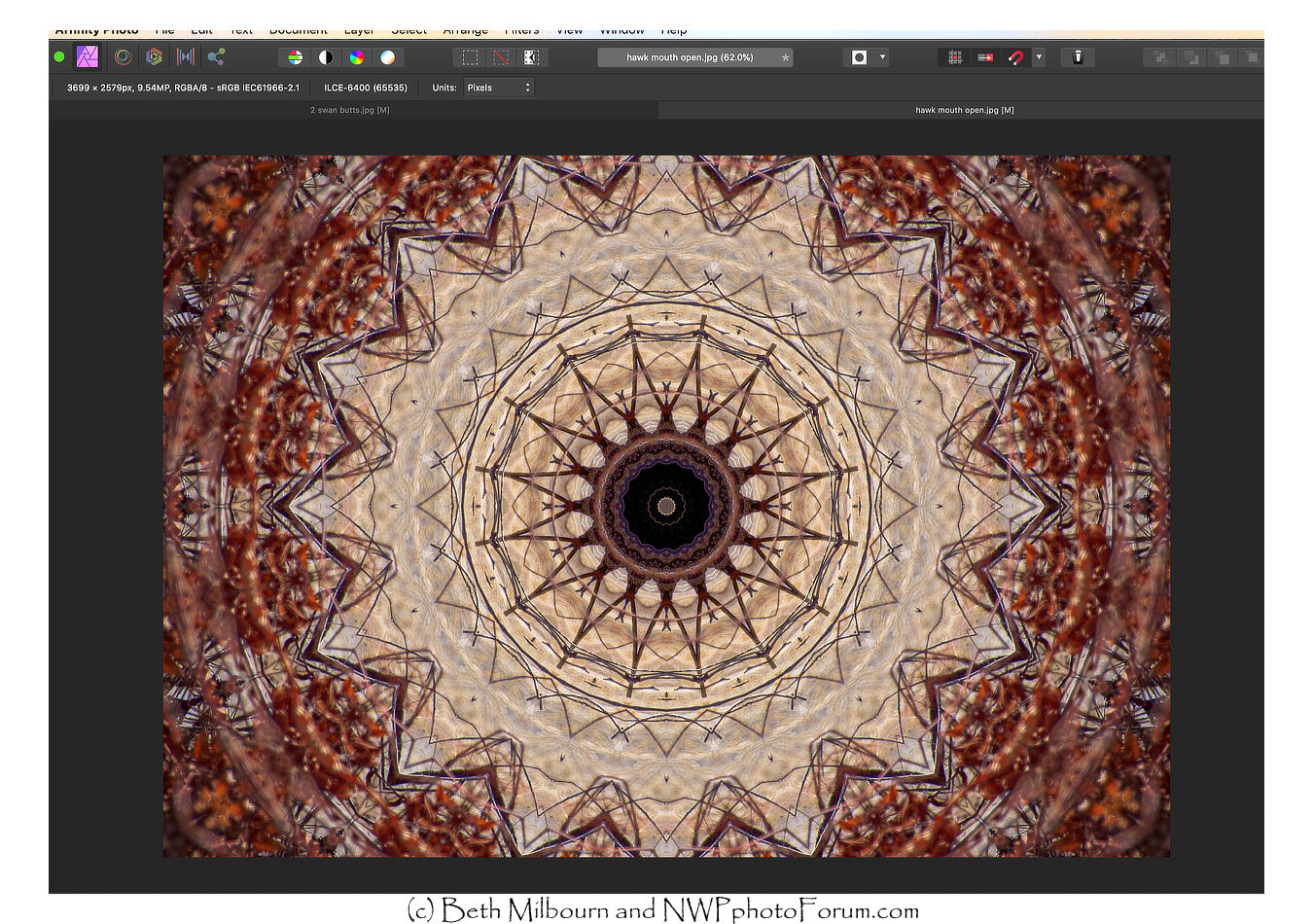Viewport: 1313px width, 924px height.
Task: Click the Subtract boolean operation icon
Action: [1191, 57]
